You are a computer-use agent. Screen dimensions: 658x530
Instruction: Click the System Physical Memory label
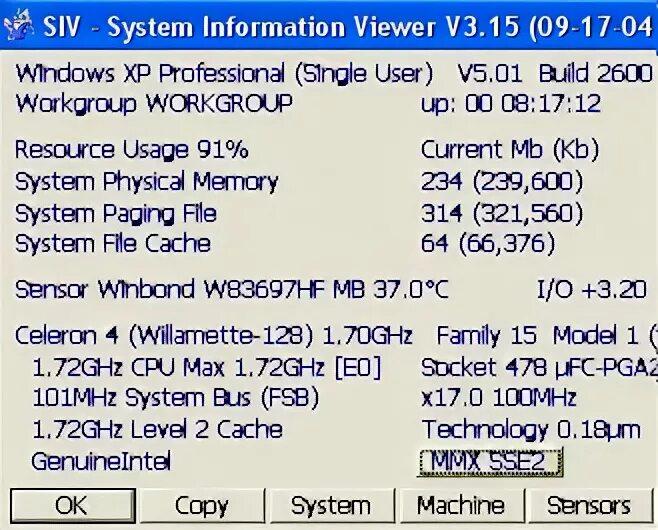pos(146,182)
